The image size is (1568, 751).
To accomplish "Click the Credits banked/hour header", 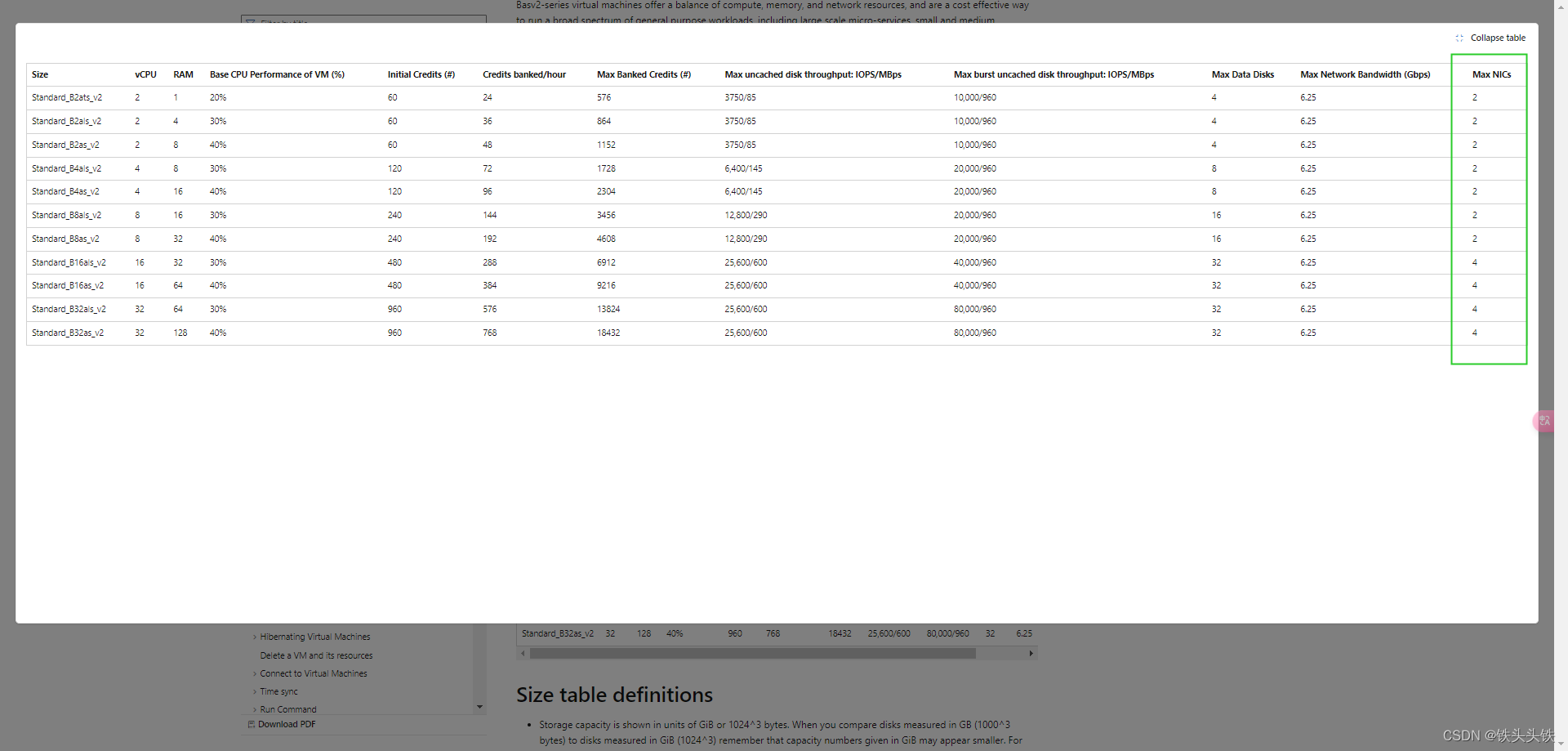I will 524,74.
